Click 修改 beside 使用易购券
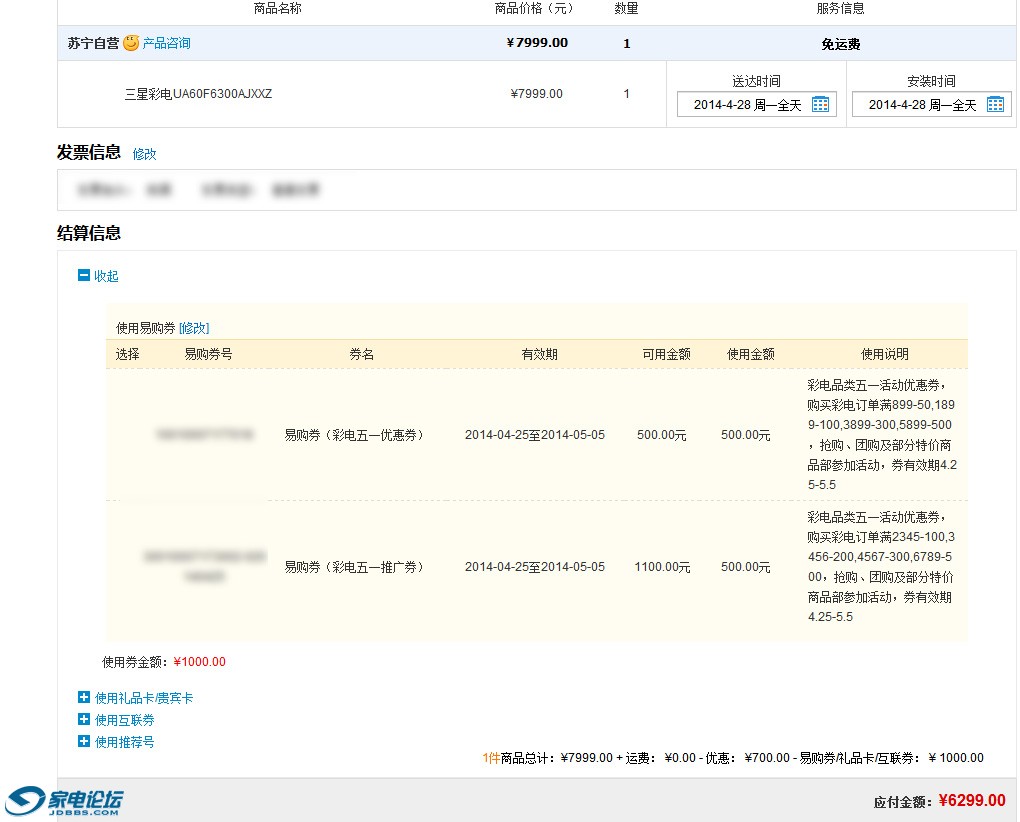The image size is (1020, 822). point(194,328)
